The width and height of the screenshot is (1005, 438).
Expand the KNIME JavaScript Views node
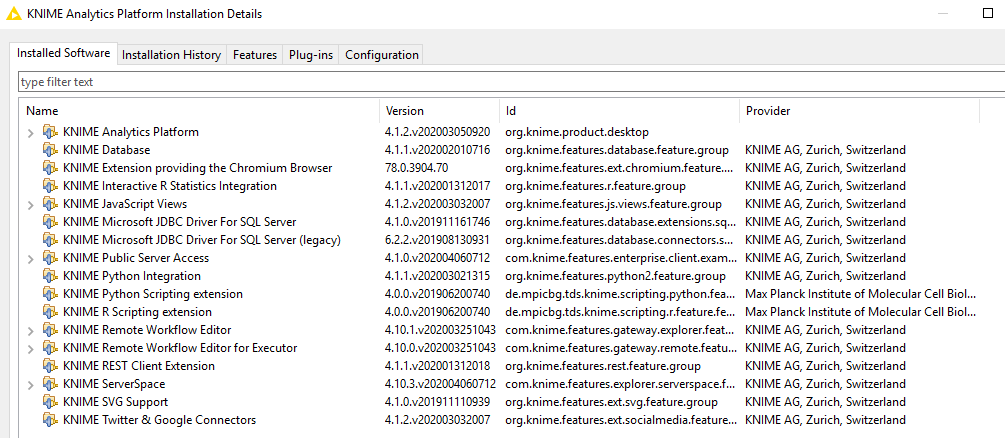(x=30, y=205)
